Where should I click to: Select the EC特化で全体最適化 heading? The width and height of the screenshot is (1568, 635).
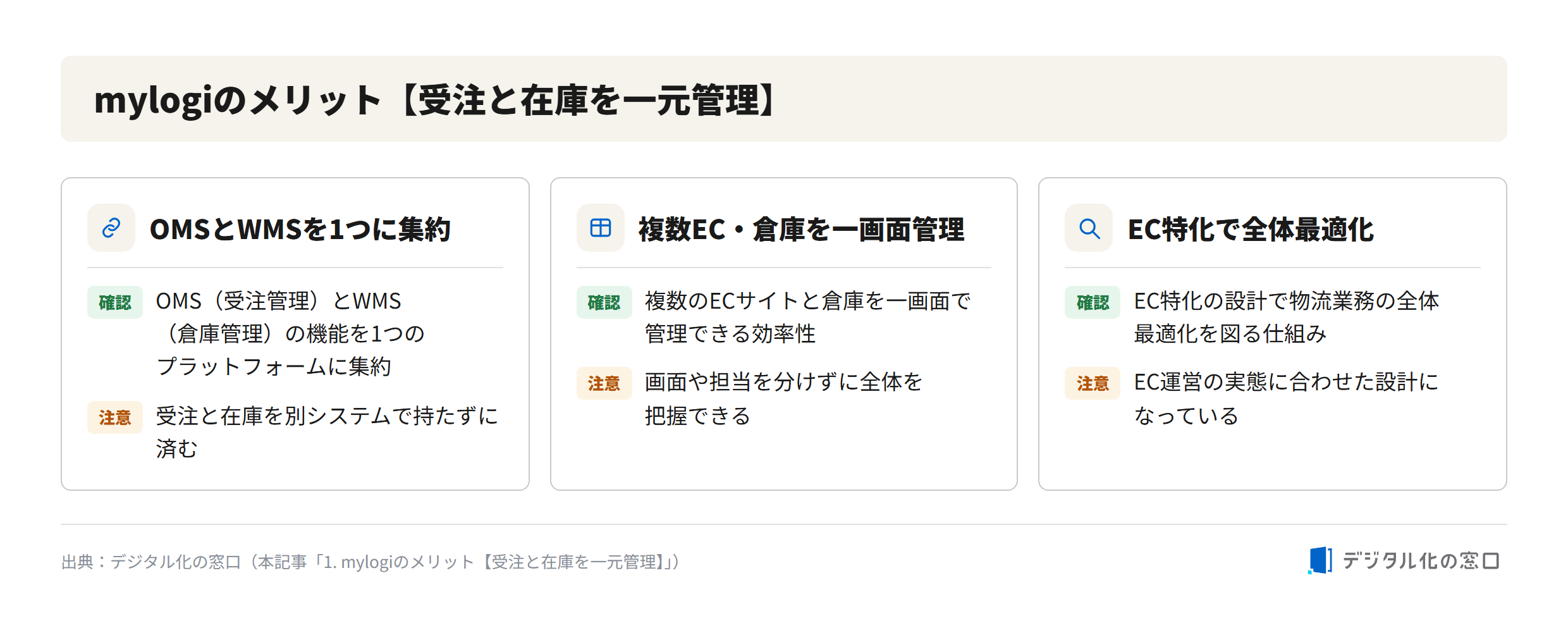coord(1251,229)
